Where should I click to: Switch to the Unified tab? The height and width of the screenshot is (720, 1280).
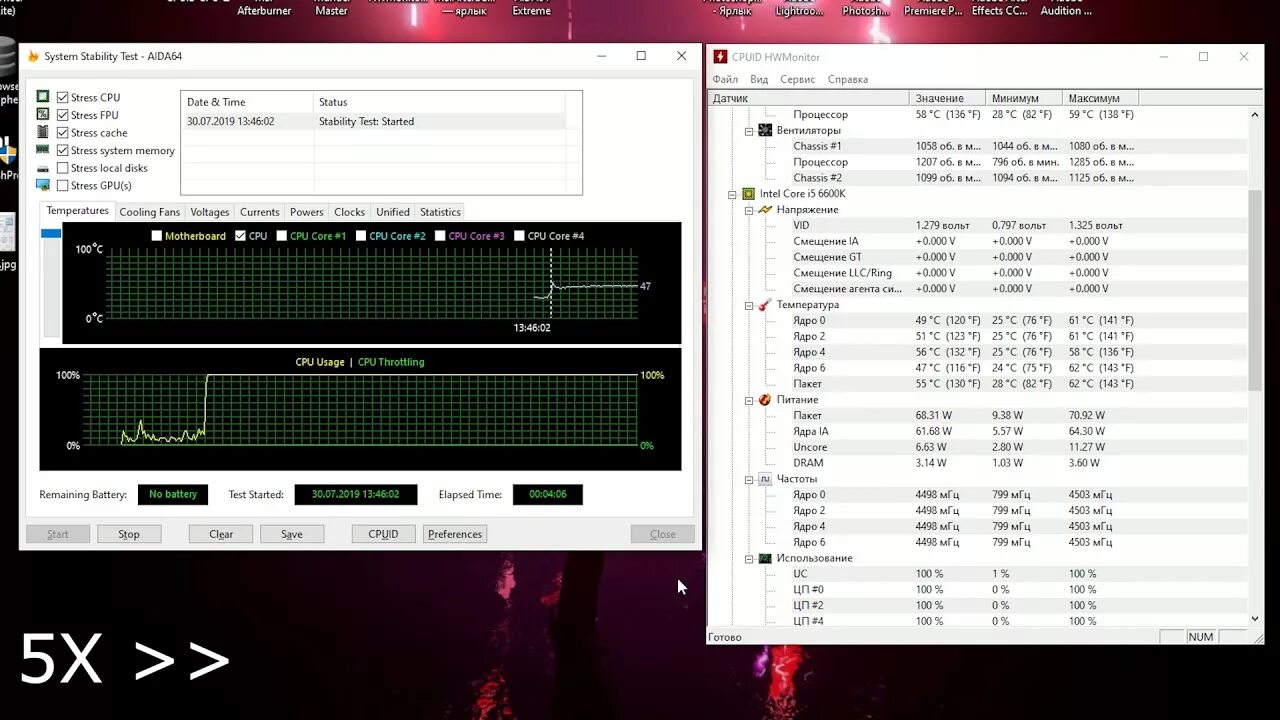click(x=393, y=212)
